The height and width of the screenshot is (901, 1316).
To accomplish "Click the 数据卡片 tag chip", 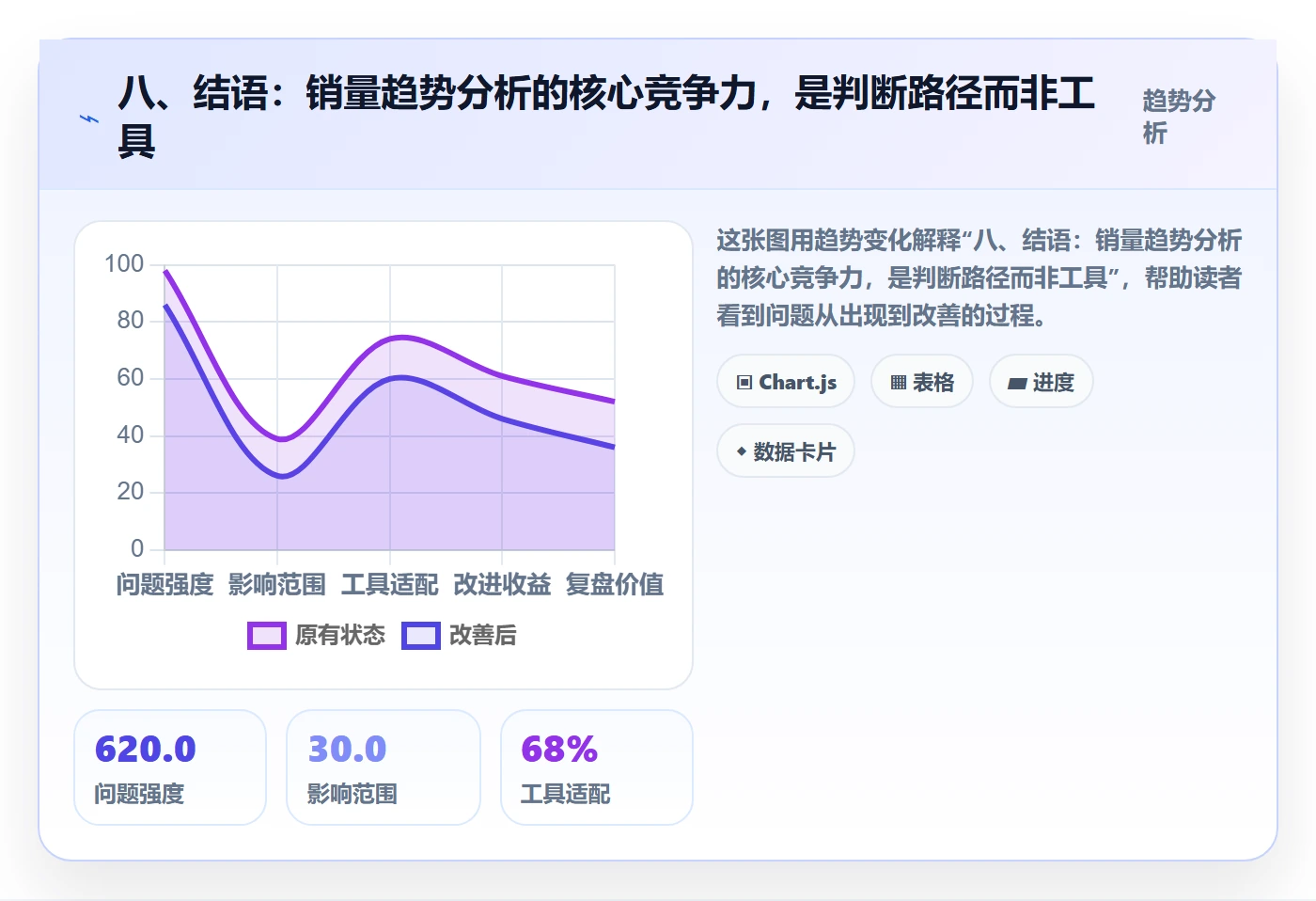I will (x=786, y=451).
